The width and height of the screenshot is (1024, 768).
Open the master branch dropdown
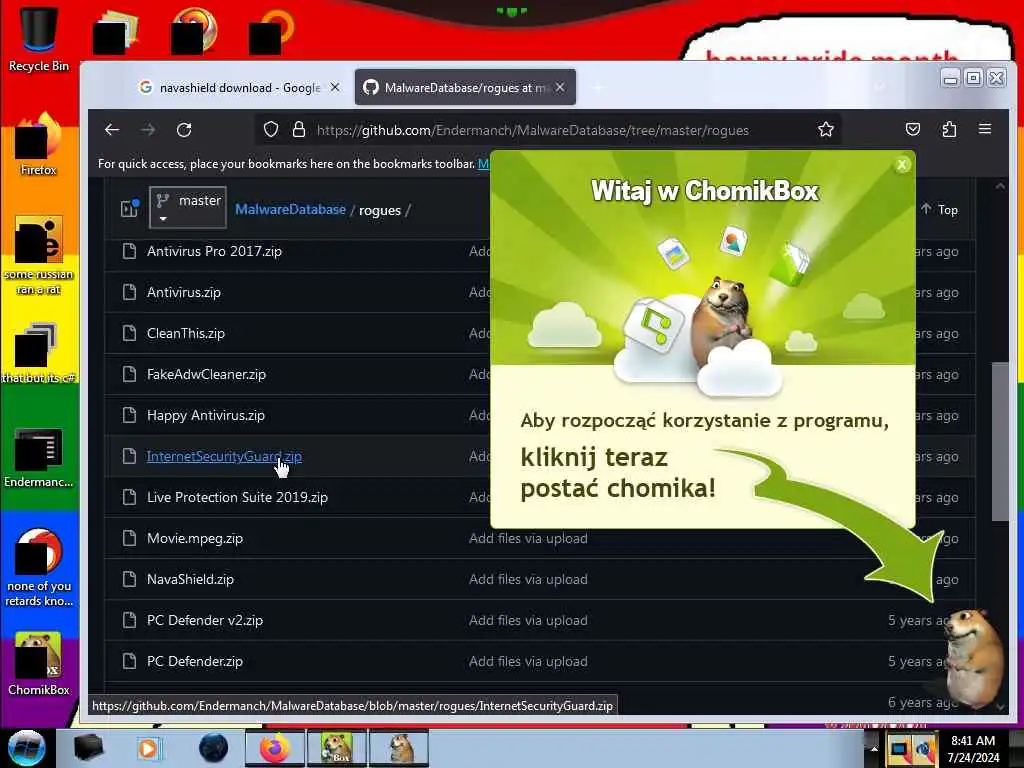pyautogui.click(x=188, y=208)
